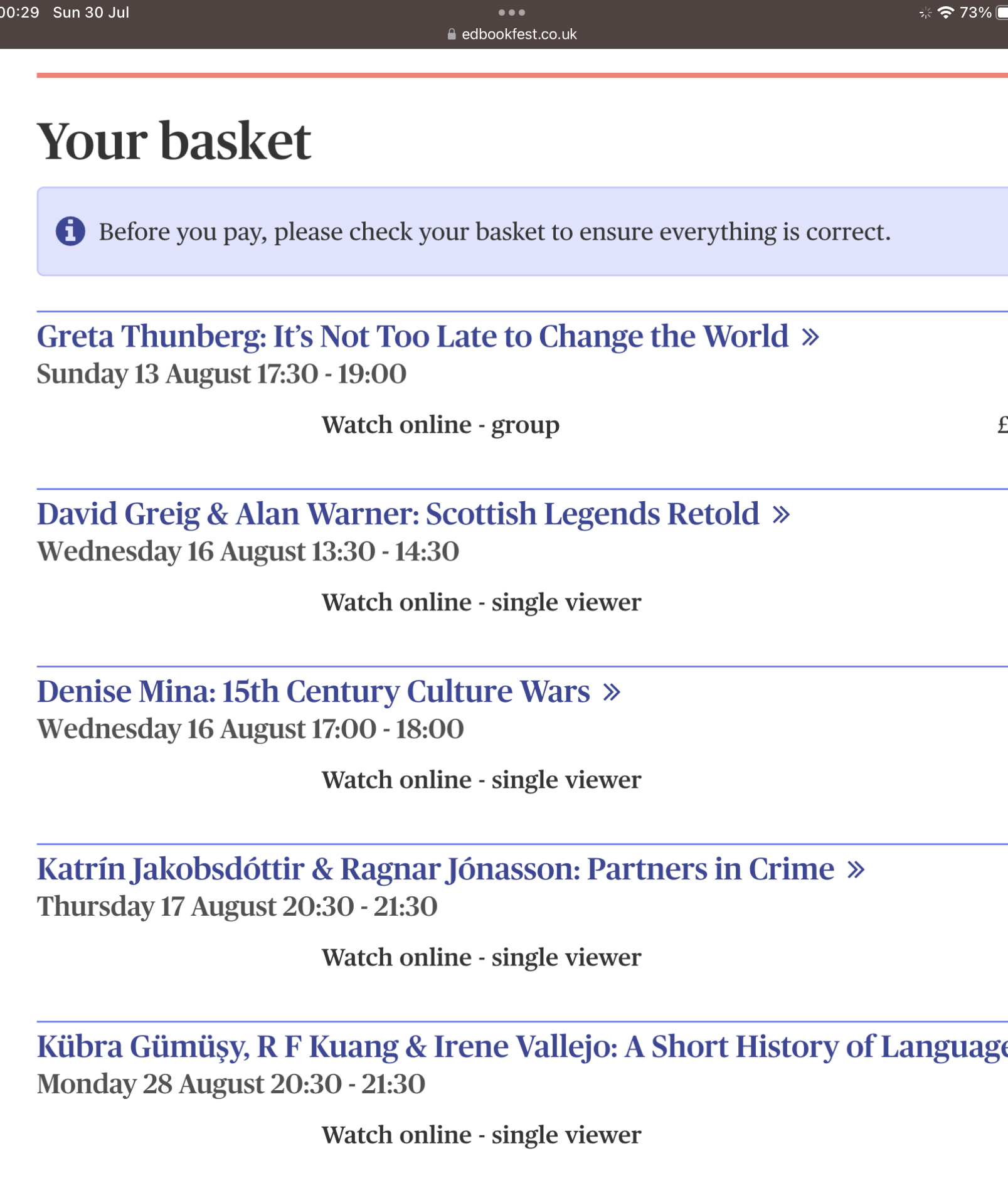Click the 'Your basket' heading

pos(174,141)
